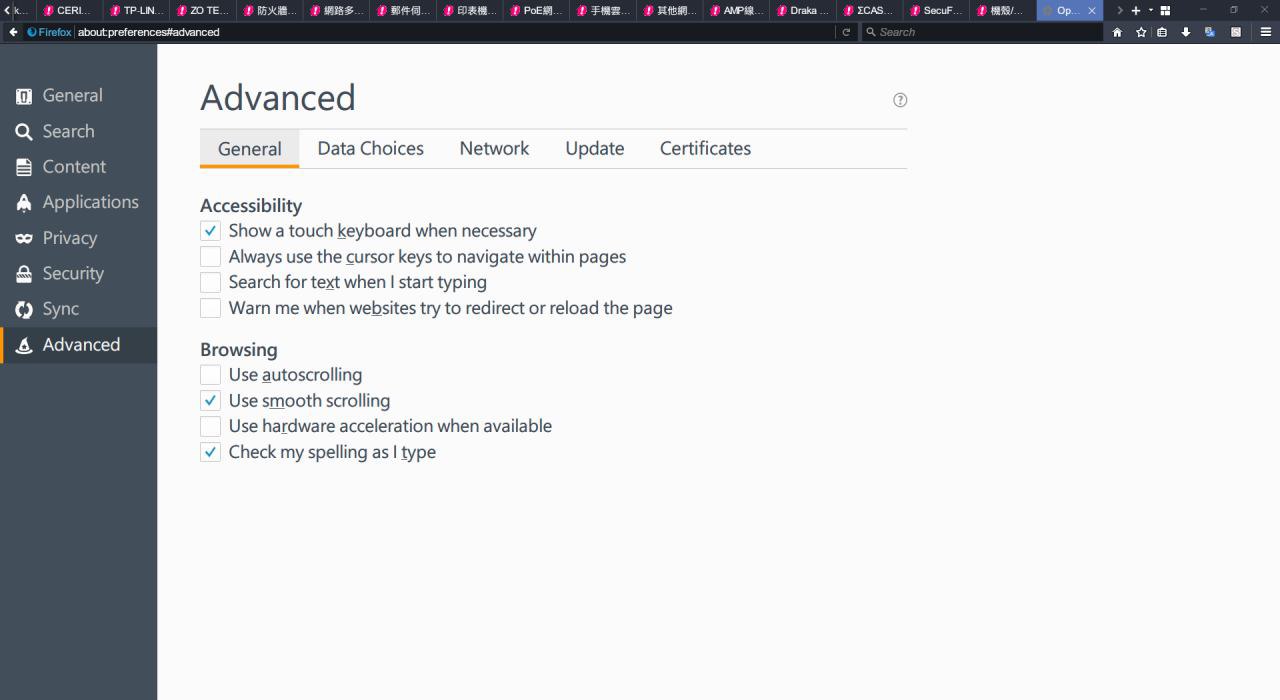
Task: Switch to the Network tab
Action: [494, 148]
